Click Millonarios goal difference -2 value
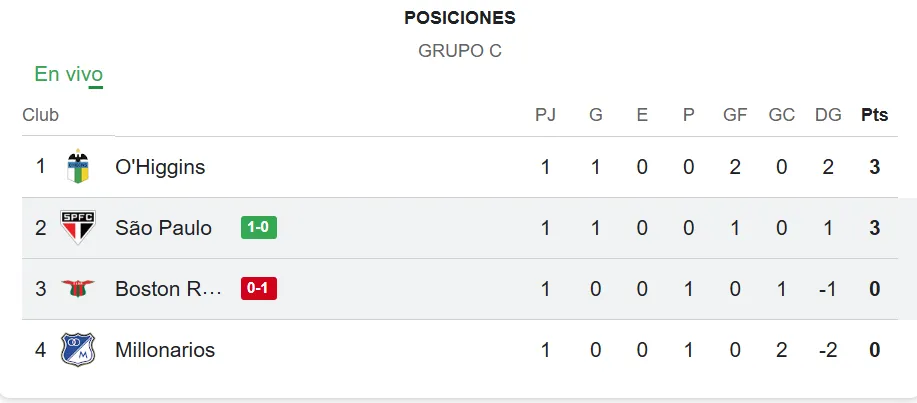 click(828, 350)
